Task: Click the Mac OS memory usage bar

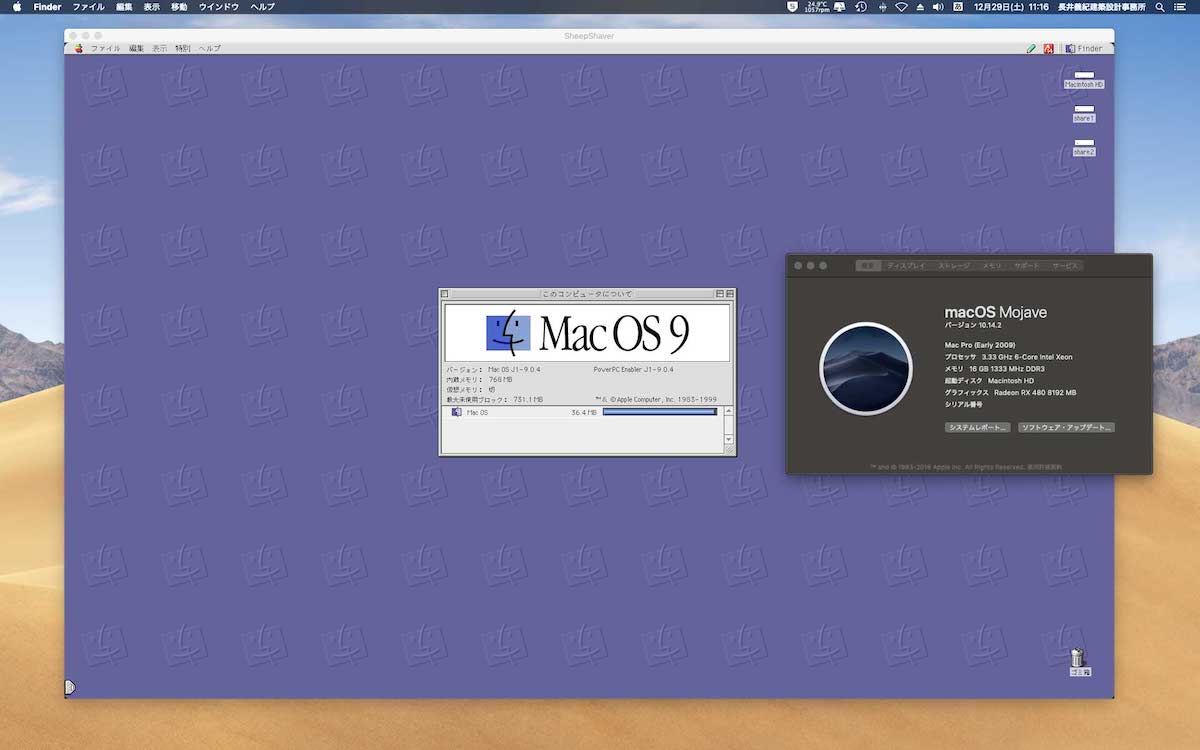Action: click(660, 412)
